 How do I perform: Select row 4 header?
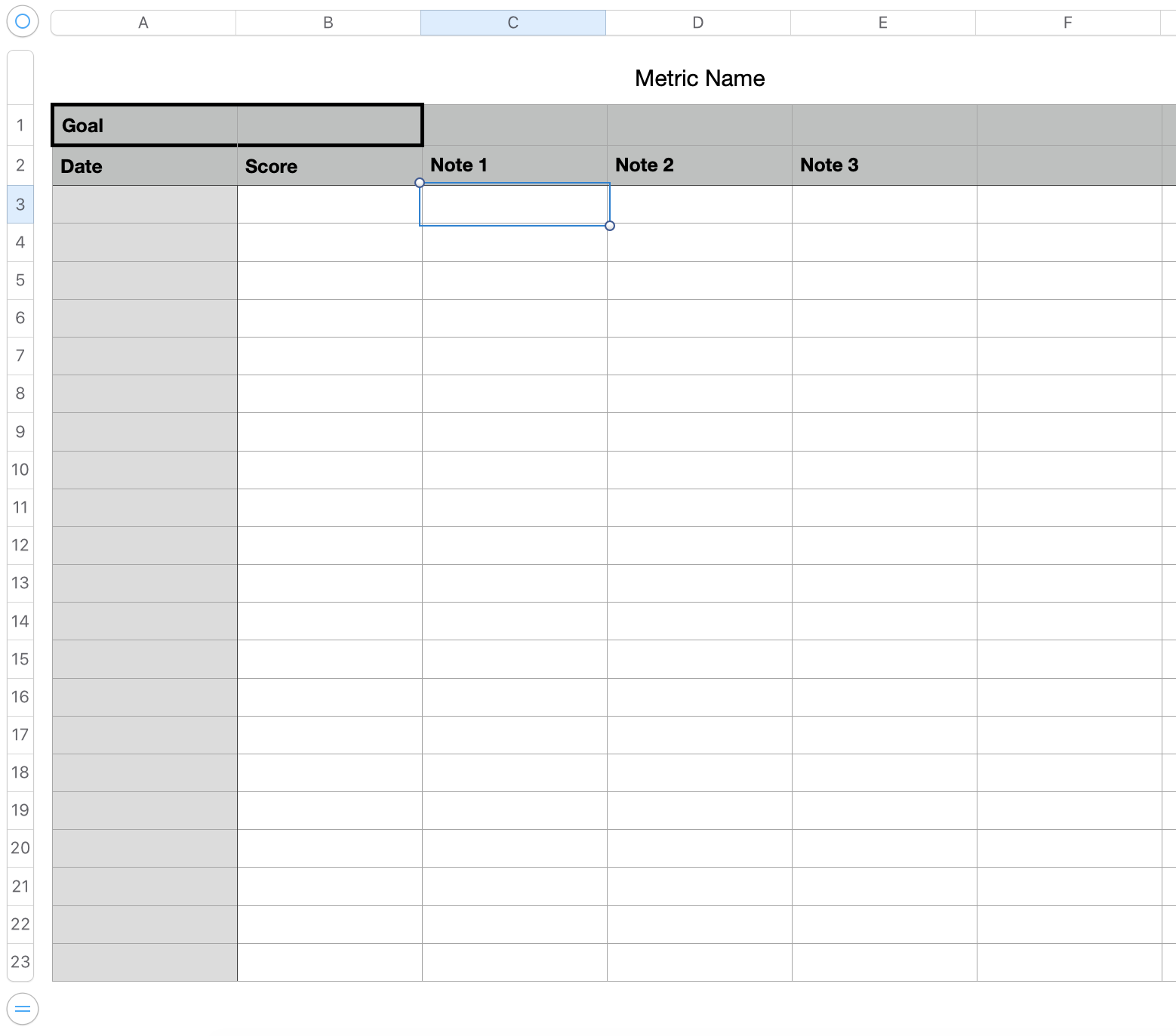click(20, 242)
